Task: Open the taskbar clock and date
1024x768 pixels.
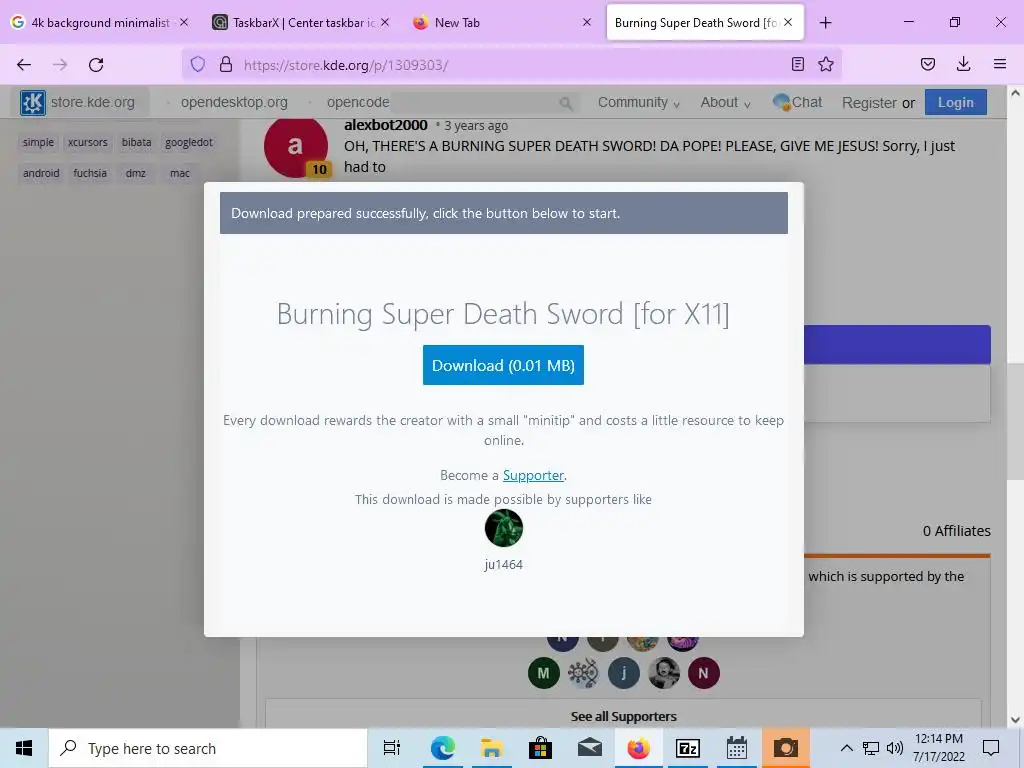Action: pos(938,748)
